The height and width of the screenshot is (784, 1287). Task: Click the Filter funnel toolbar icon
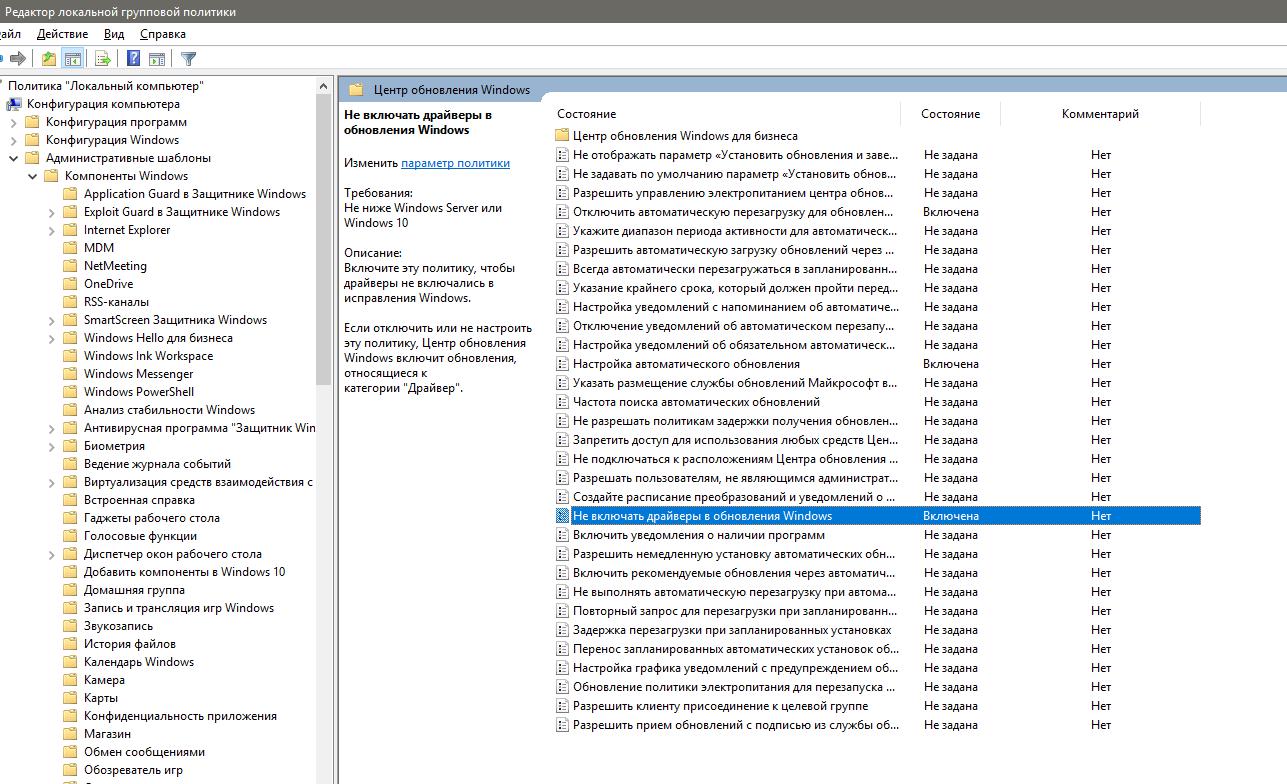[188, 59]
